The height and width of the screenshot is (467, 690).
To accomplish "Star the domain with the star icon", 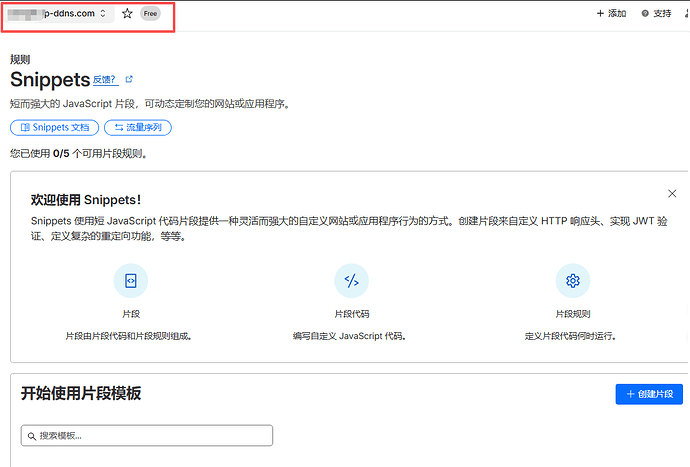I will (127, 14).
